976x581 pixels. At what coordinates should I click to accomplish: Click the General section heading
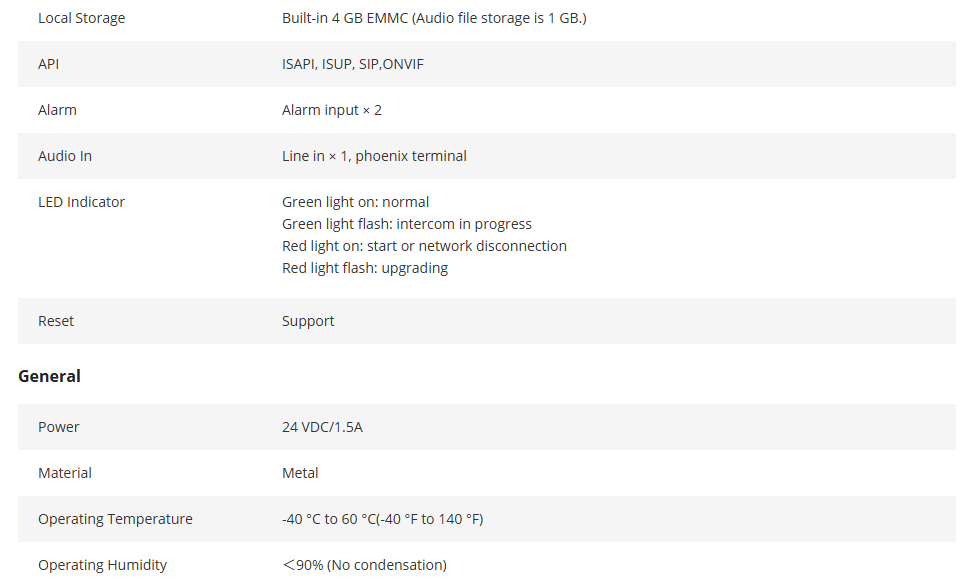point(50,376)
